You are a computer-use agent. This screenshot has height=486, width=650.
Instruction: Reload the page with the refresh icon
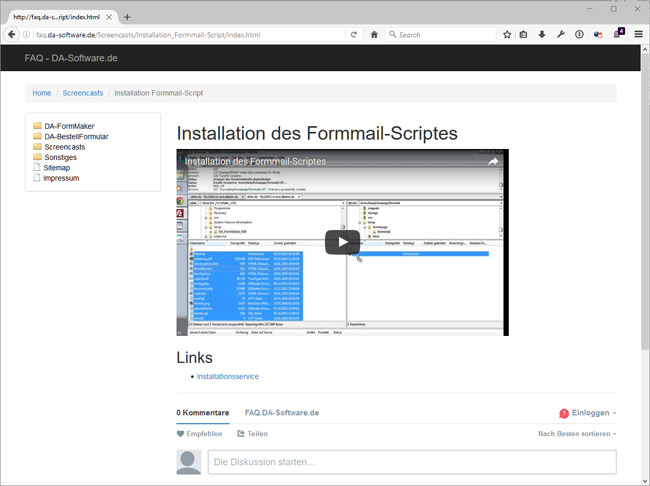[354, 34]
